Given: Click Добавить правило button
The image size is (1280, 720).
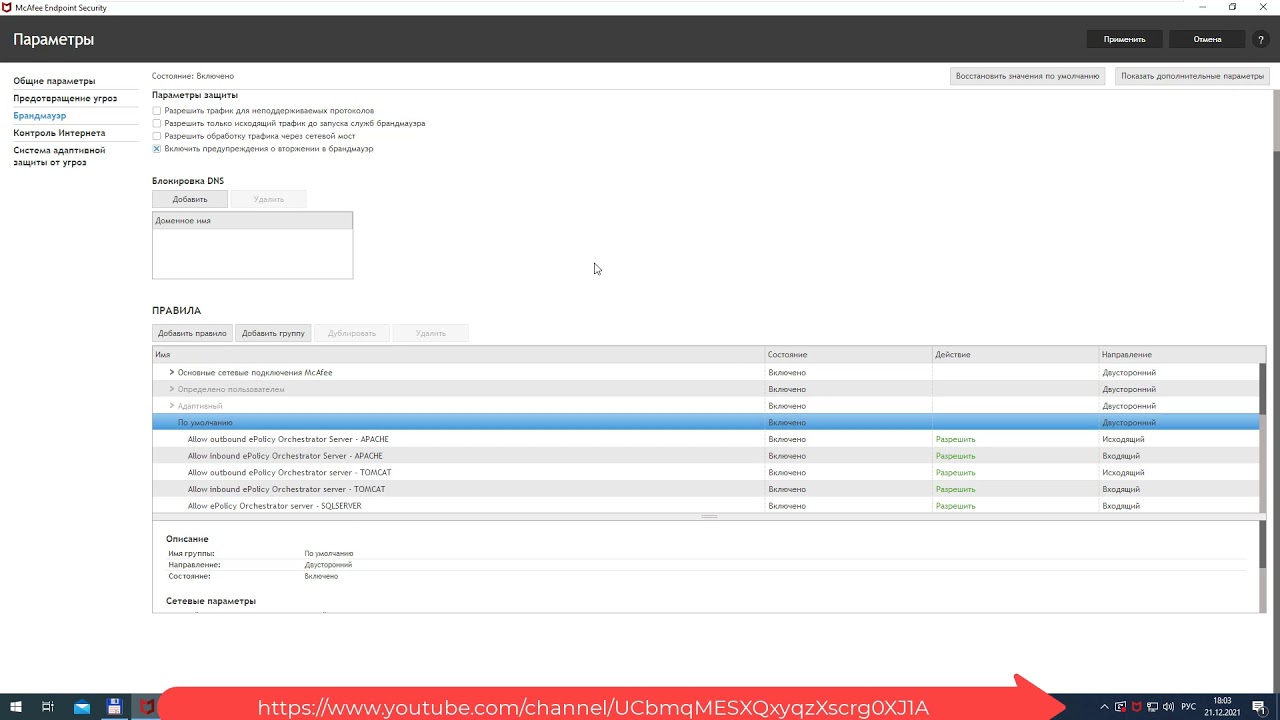Looking at the screenshot, I should pos(192,333).
